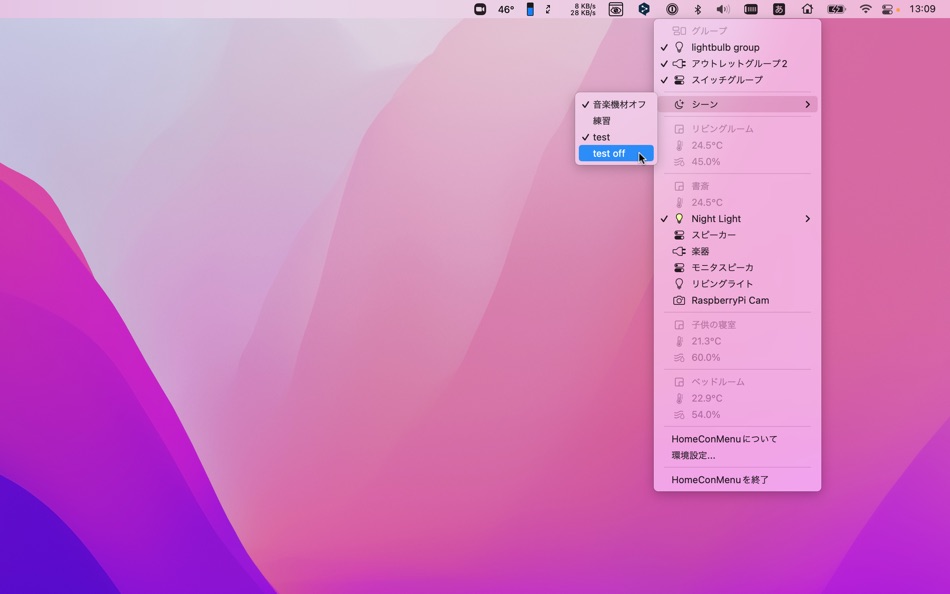Click the keyboard-style bar icon in menu bar
950x594 pixels.
pos(751,9)
